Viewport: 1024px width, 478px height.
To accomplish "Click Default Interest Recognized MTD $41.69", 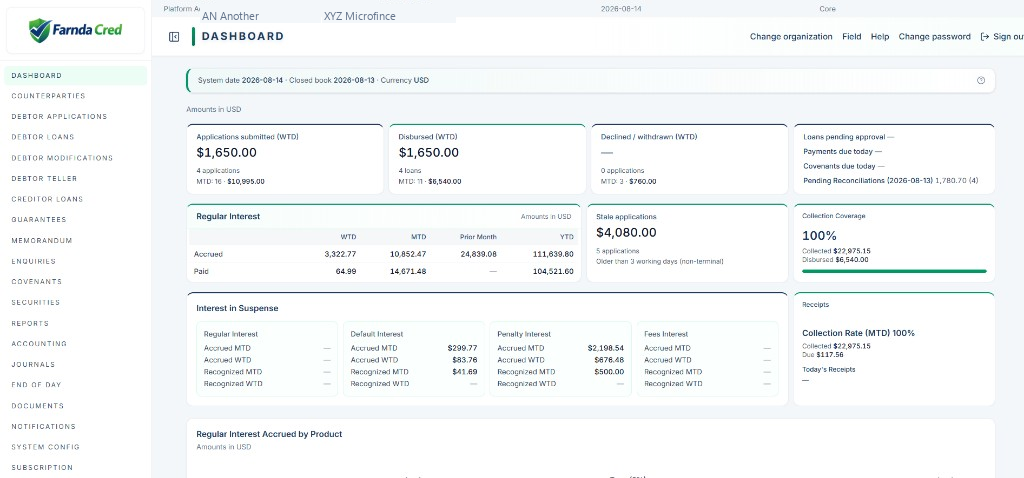I will [464, 372].
